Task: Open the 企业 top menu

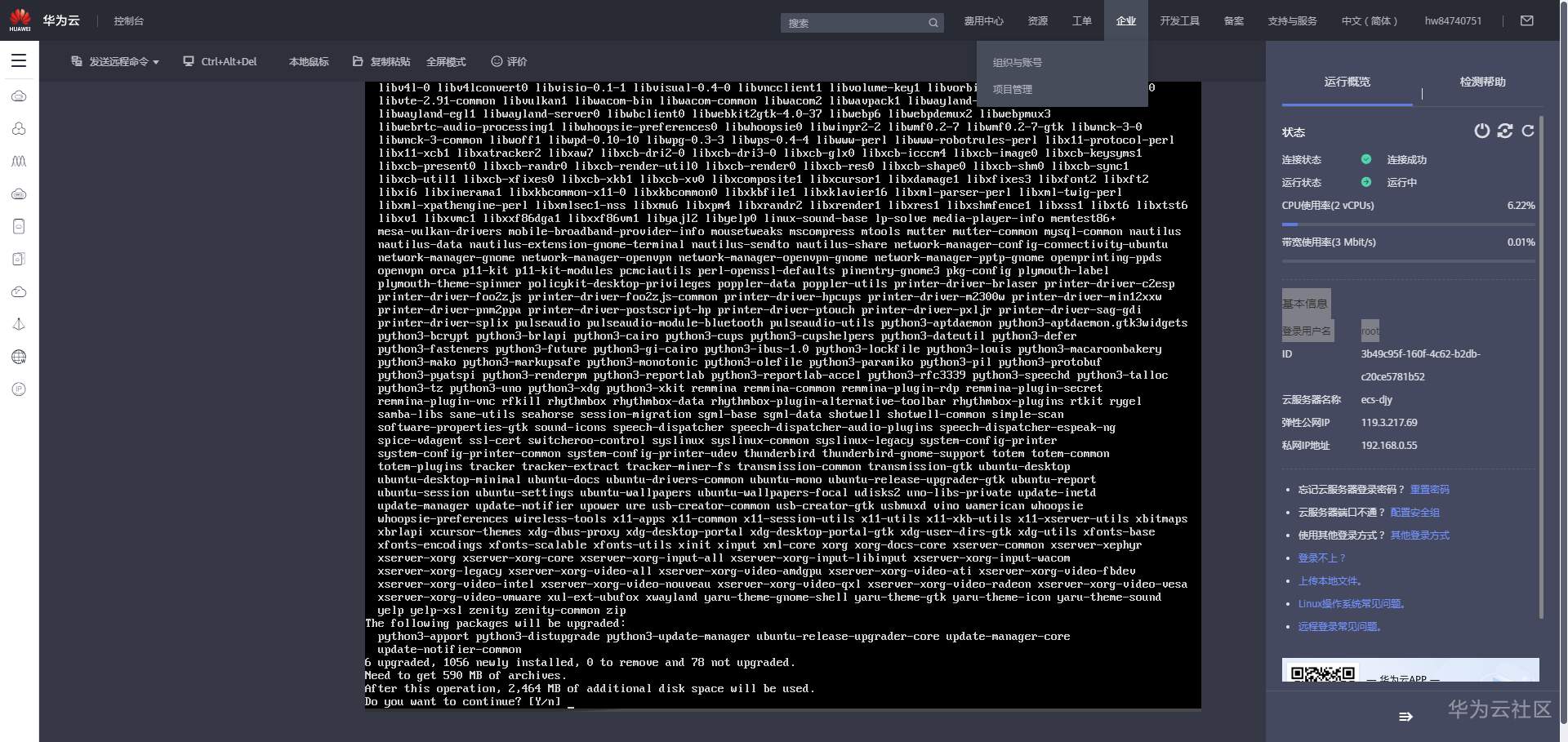Action: [x=1126, y=21]
